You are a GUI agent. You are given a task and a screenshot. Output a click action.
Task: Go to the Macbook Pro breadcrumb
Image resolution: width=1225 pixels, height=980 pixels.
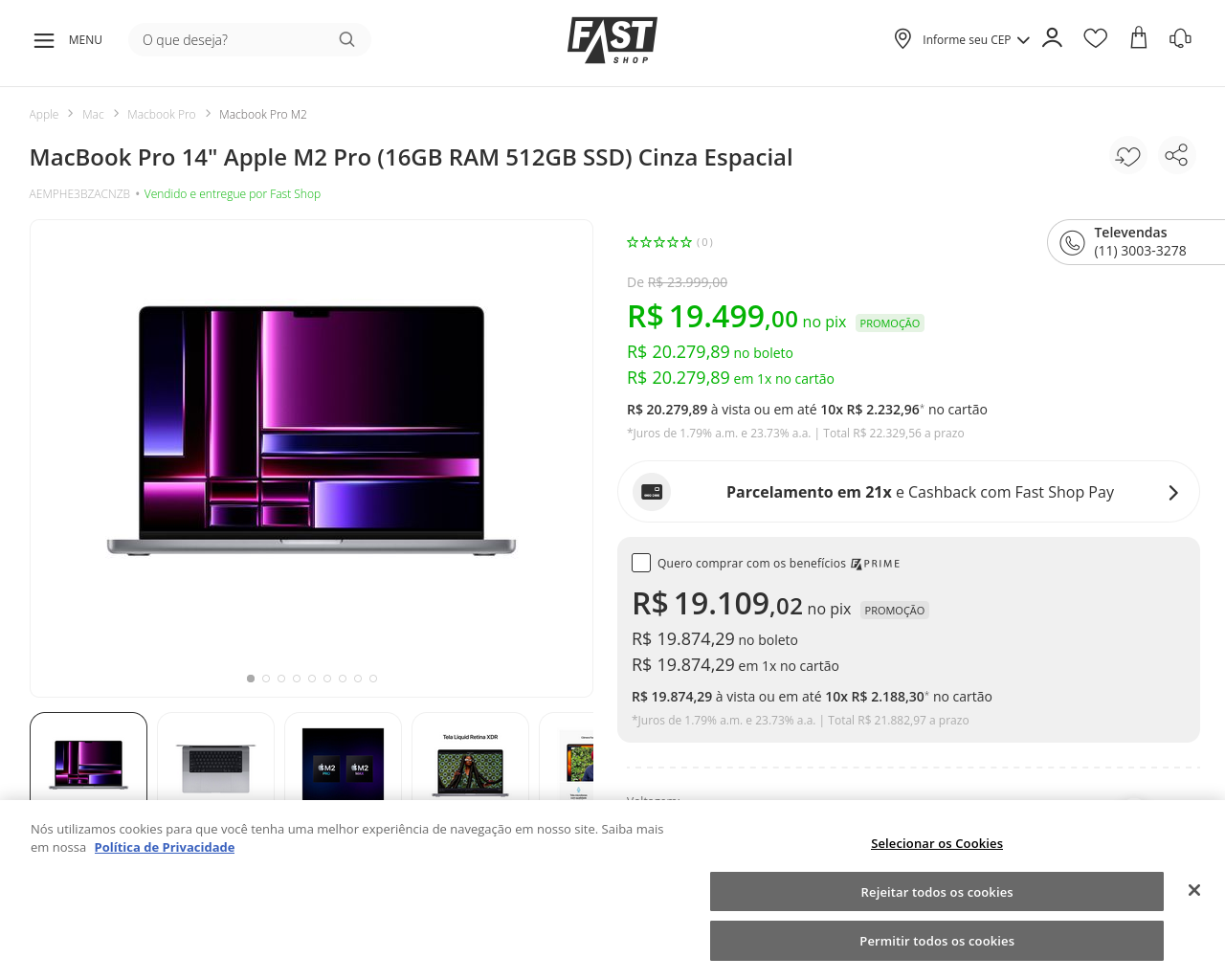pos(161,114)
